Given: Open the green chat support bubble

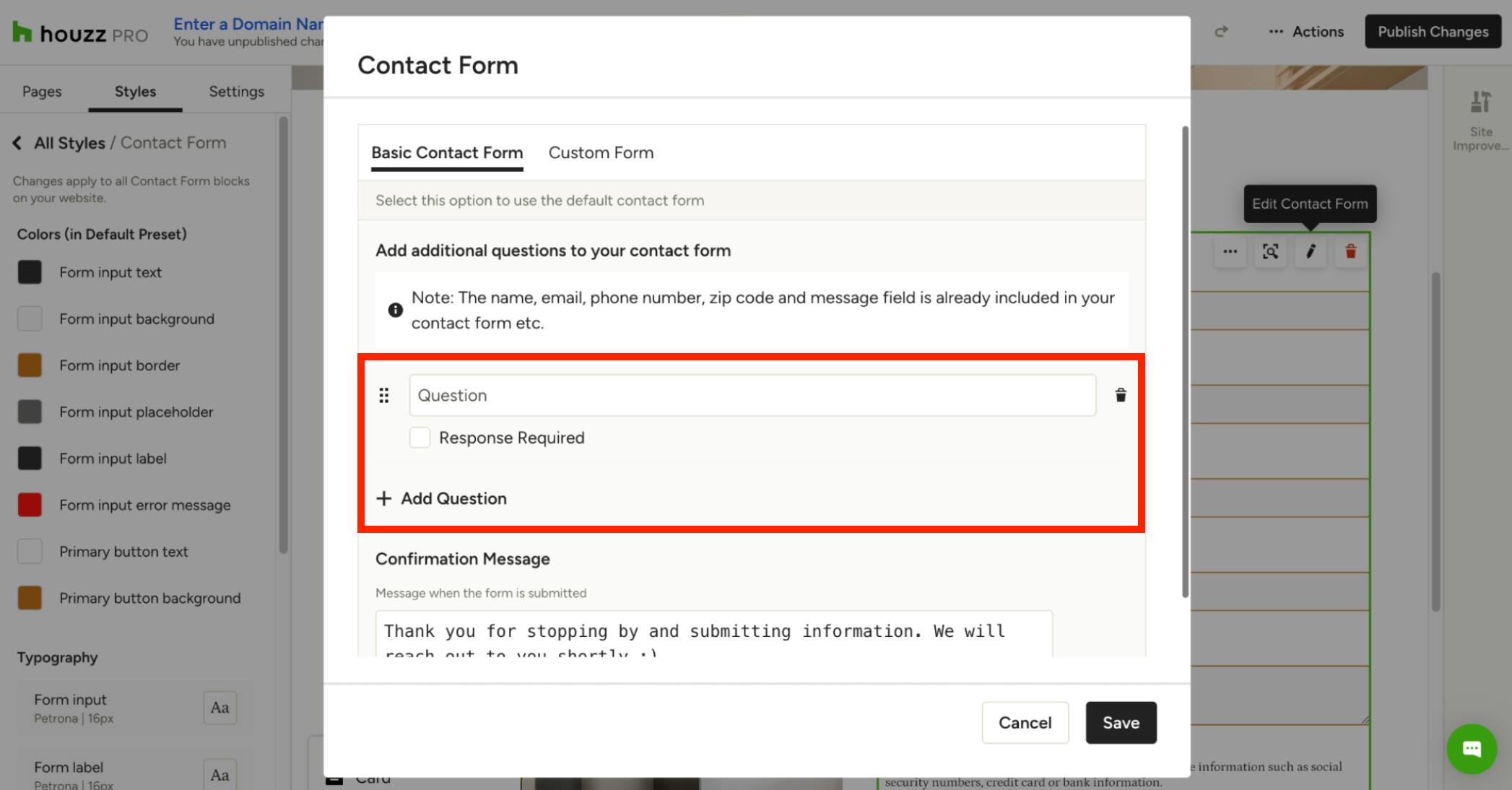Looking at the screenshot, I should click(1472, 749).
